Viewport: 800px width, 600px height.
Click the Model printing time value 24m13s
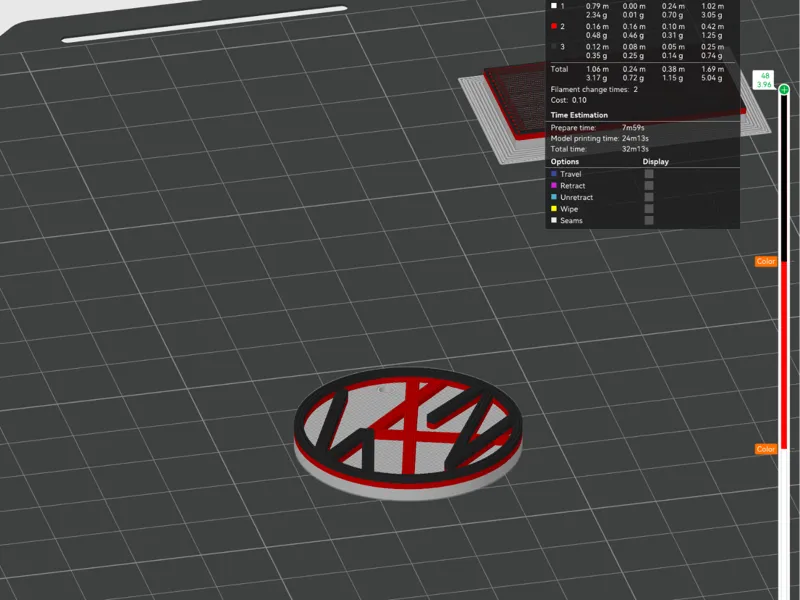635,138
